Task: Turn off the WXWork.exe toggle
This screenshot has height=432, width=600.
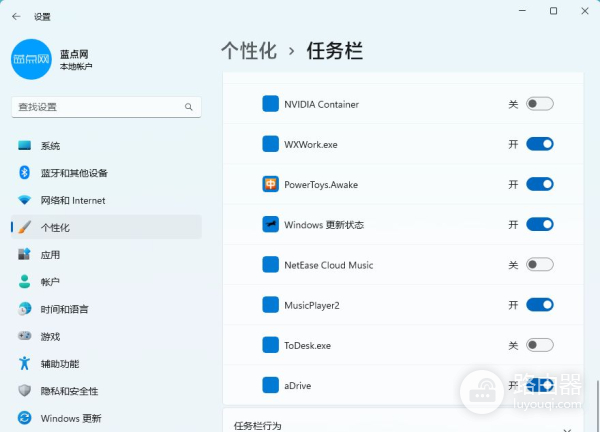Action: [540, 144]
